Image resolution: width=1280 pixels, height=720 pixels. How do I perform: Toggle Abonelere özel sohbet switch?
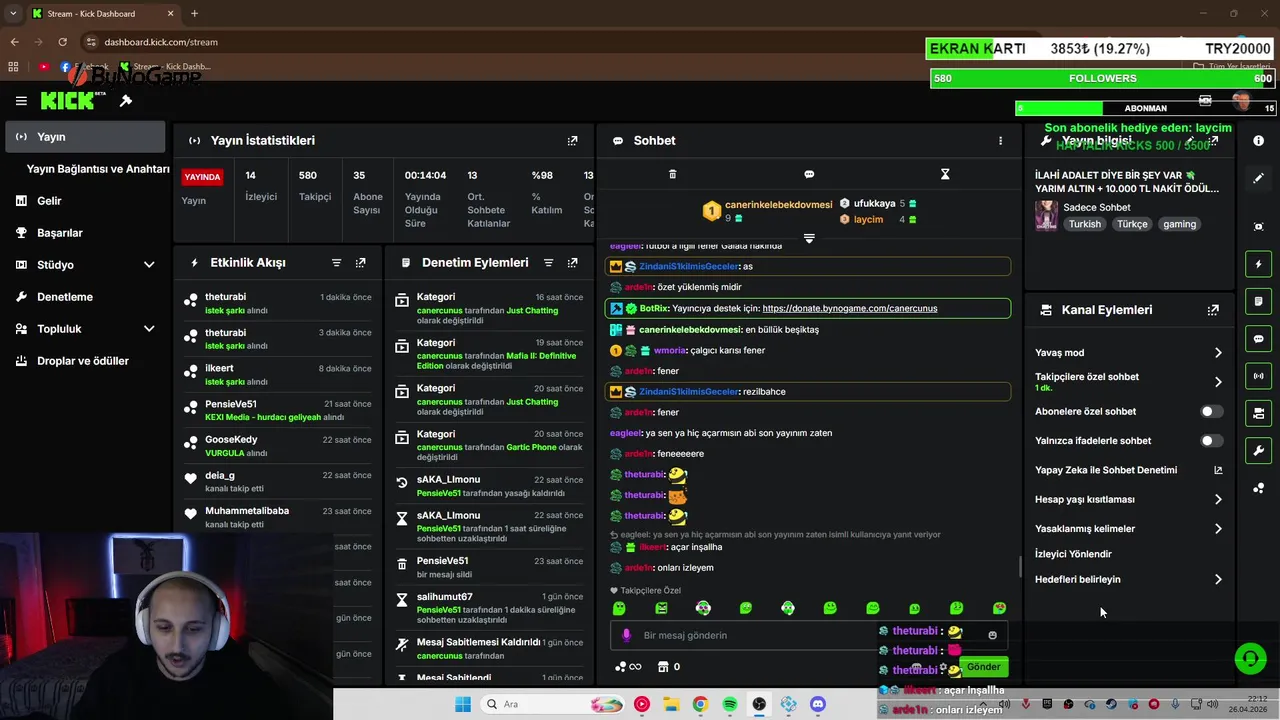pos(1210,411)
